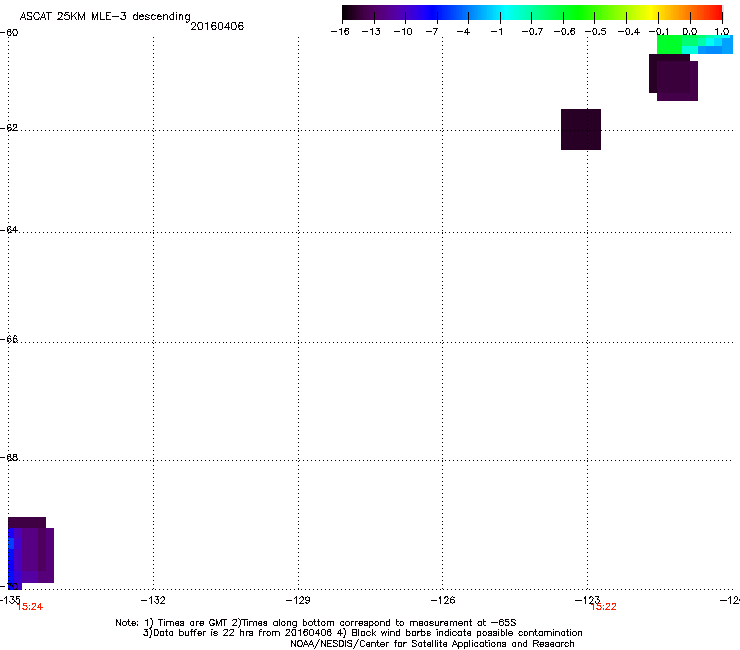Click the NOAA/NESDIS credit line
This screenshot has width=740, height=650.
(x=432, y=644)
